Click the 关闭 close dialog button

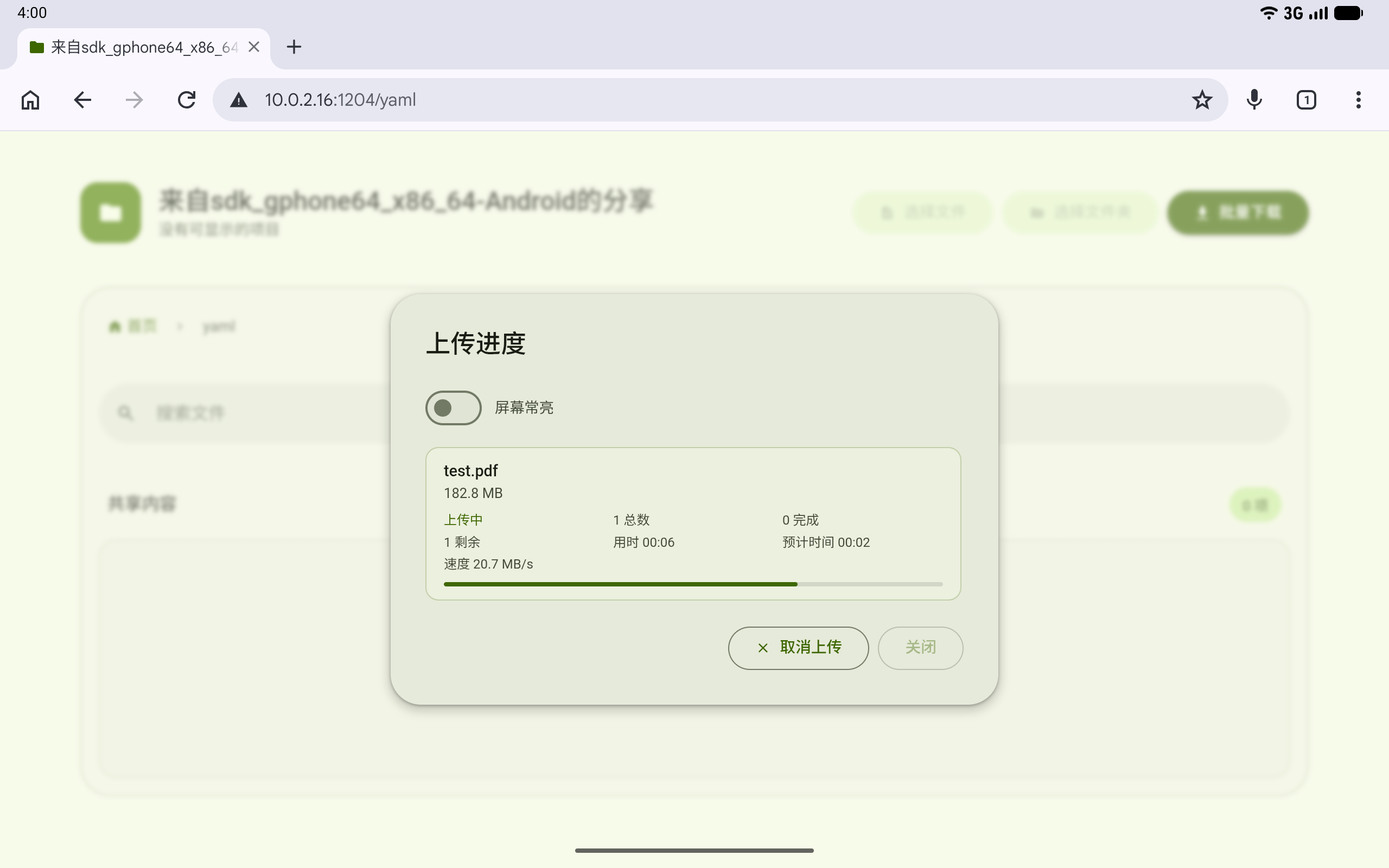click(x=920, y=648)
